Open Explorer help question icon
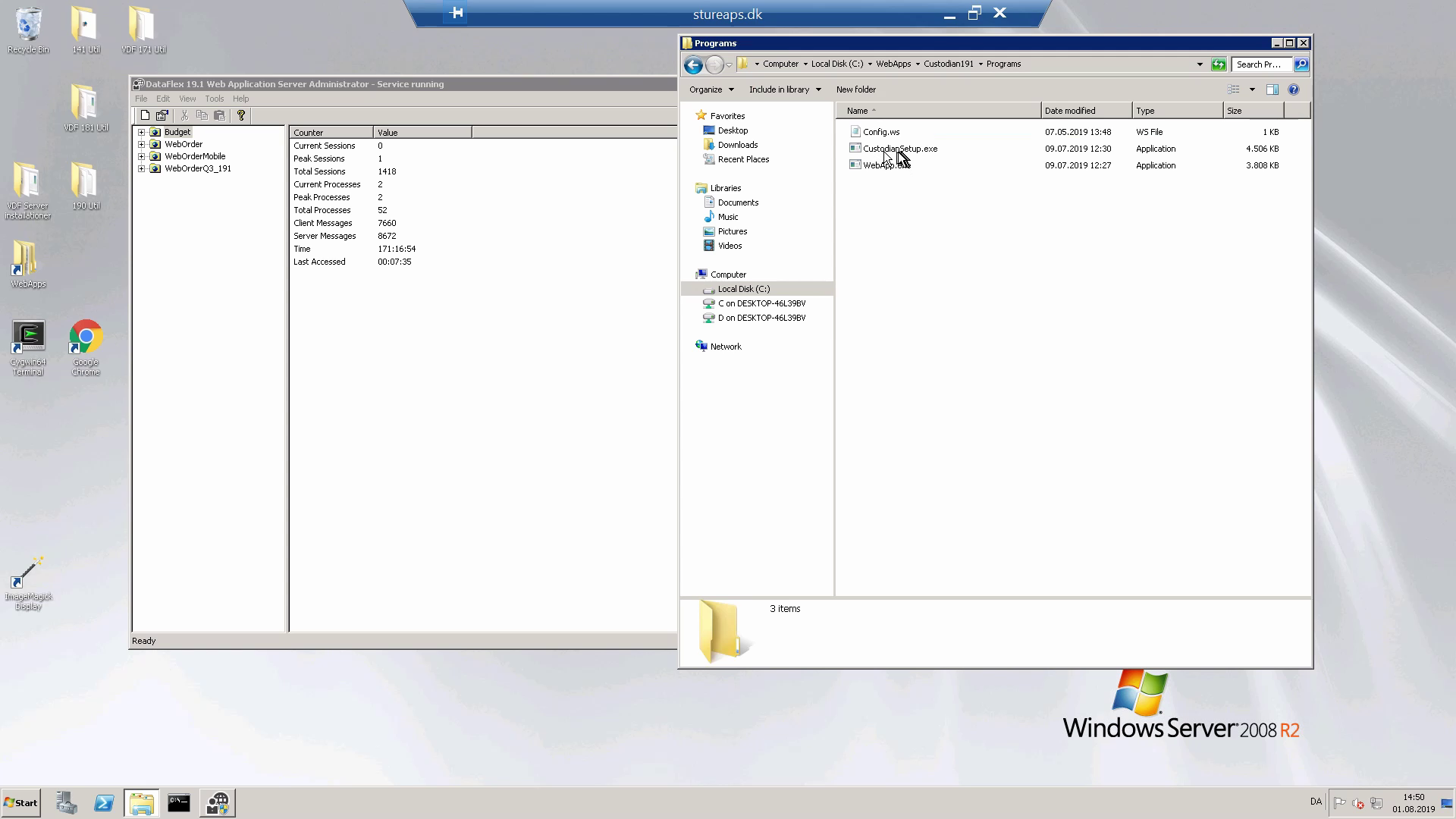Image resolution: width=1456 pixels, height=819 pixels. click(1294, 89)
